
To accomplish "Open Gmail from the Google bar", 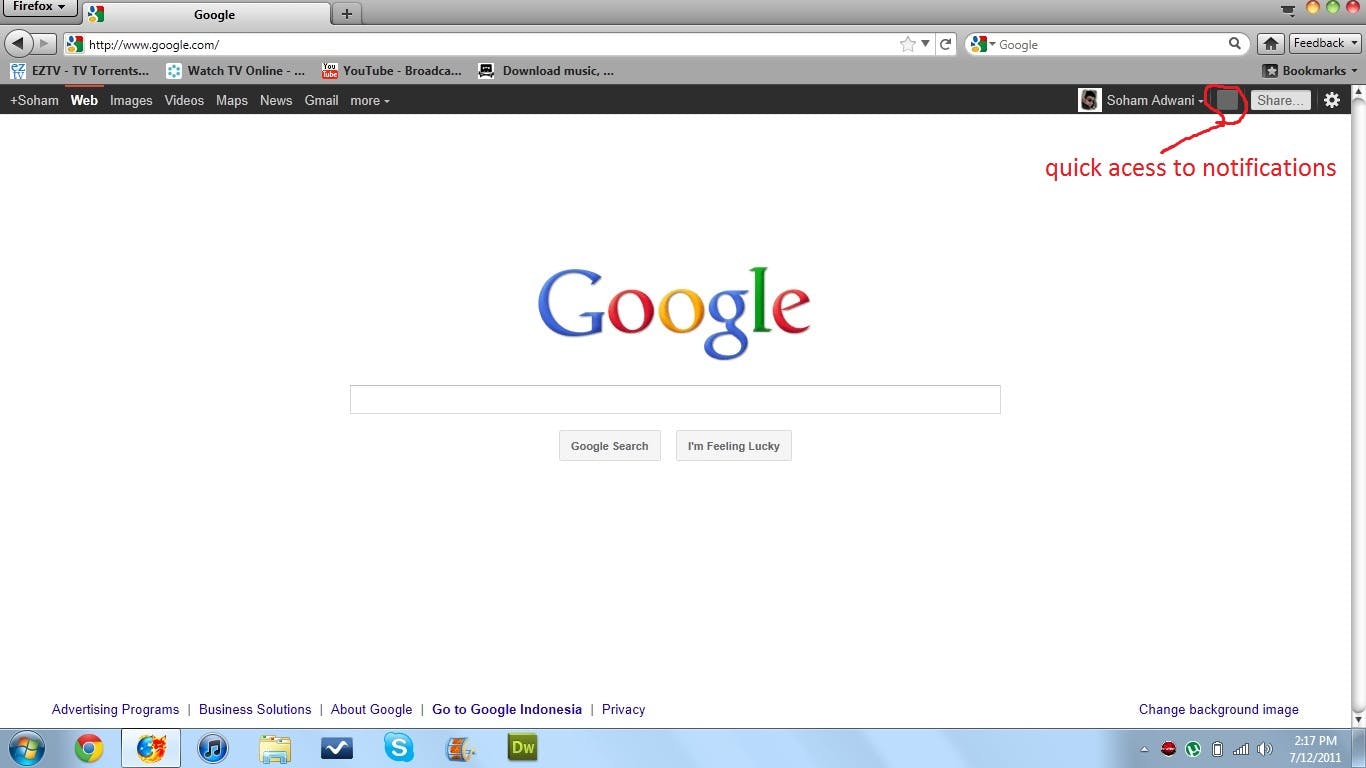I will point(321,100).
